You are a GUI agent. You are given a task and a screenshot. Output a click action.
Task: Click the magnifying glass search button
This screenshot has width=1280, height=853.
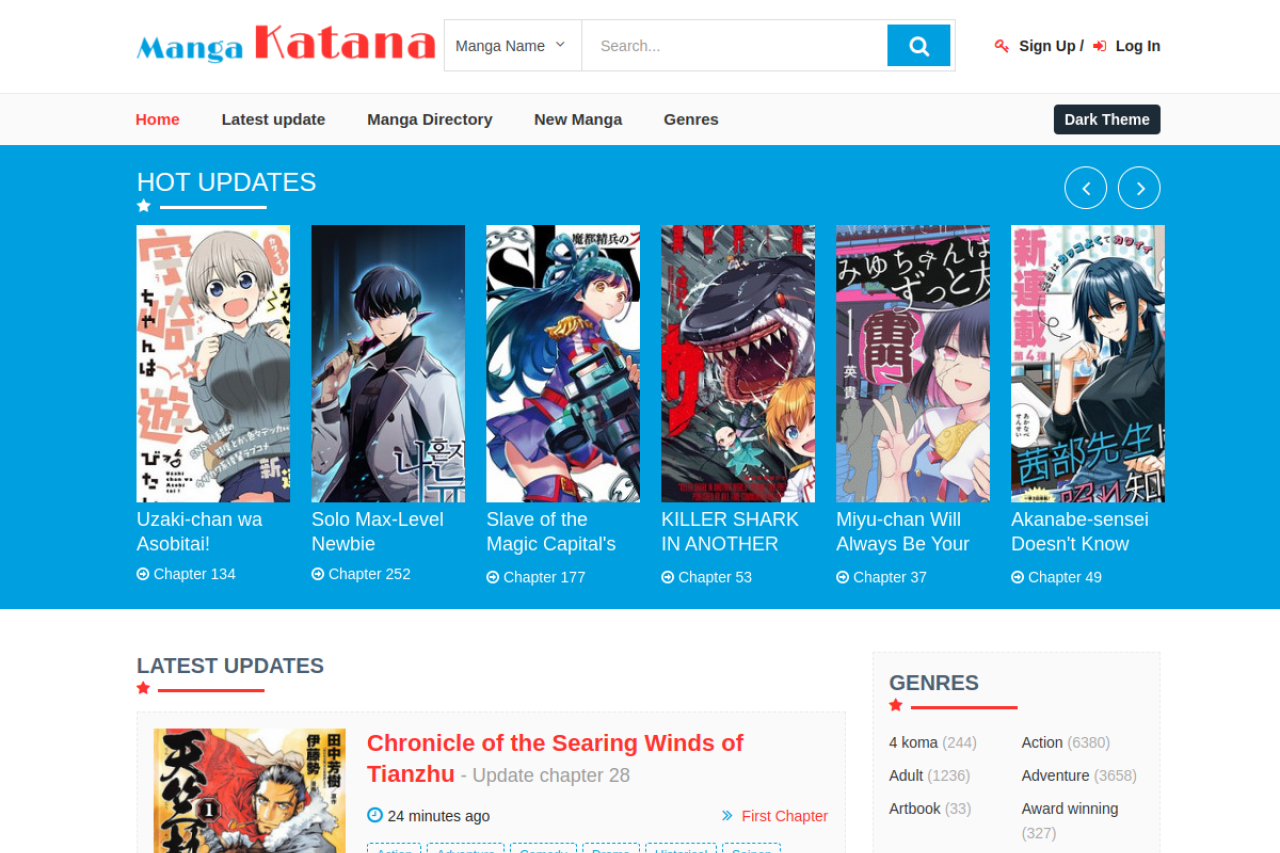pos(918,46)
